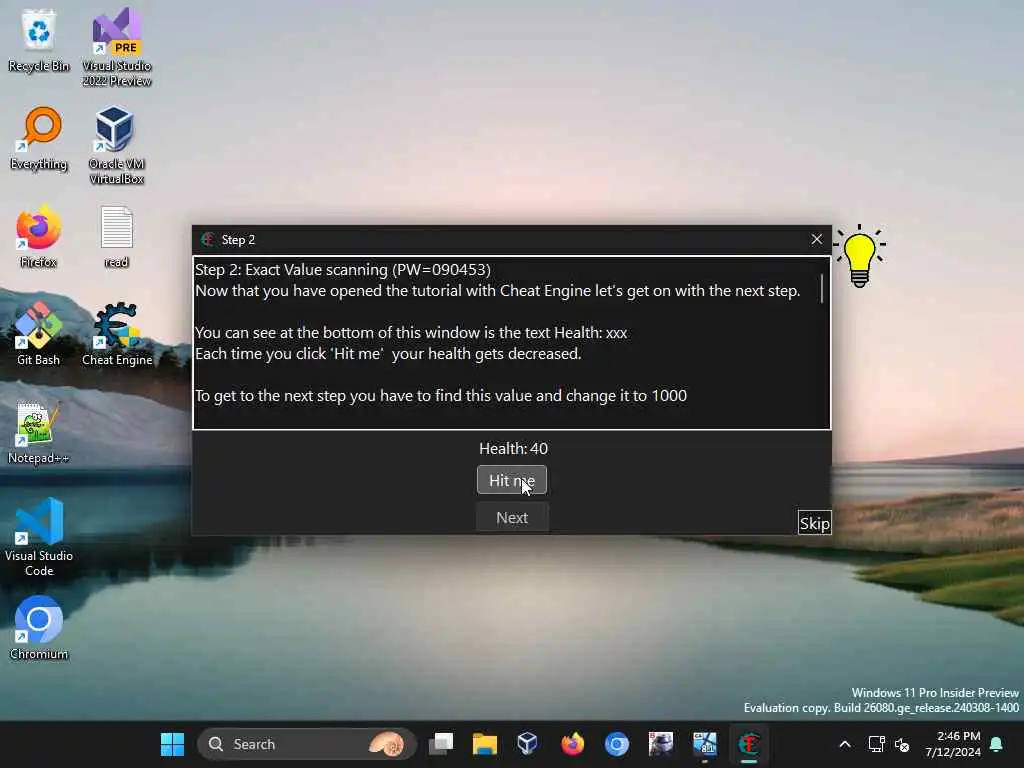This screenshot has width=1024, height=768.
Task: Switch to Cheat Engine tutorial in taskbar
Action: 748,744
